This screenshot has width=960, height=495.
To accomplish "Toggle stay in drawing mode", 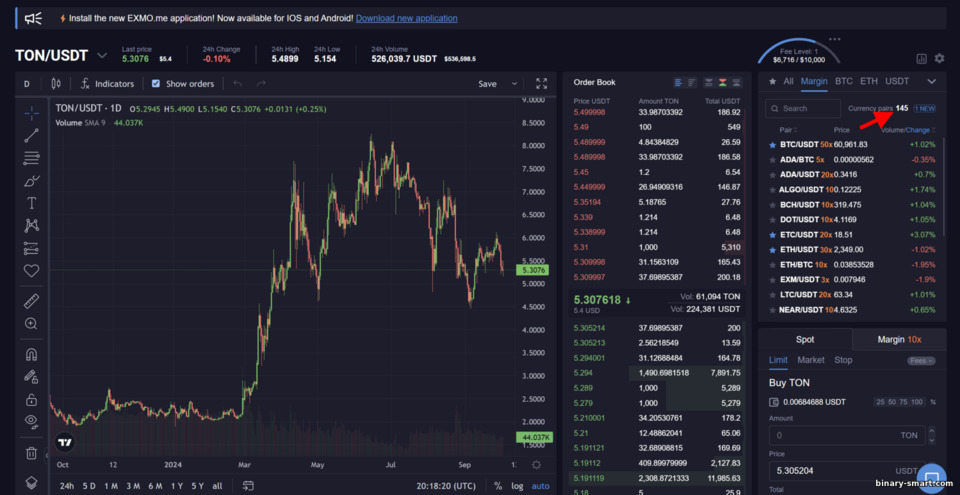I will [x=31, y=377].
